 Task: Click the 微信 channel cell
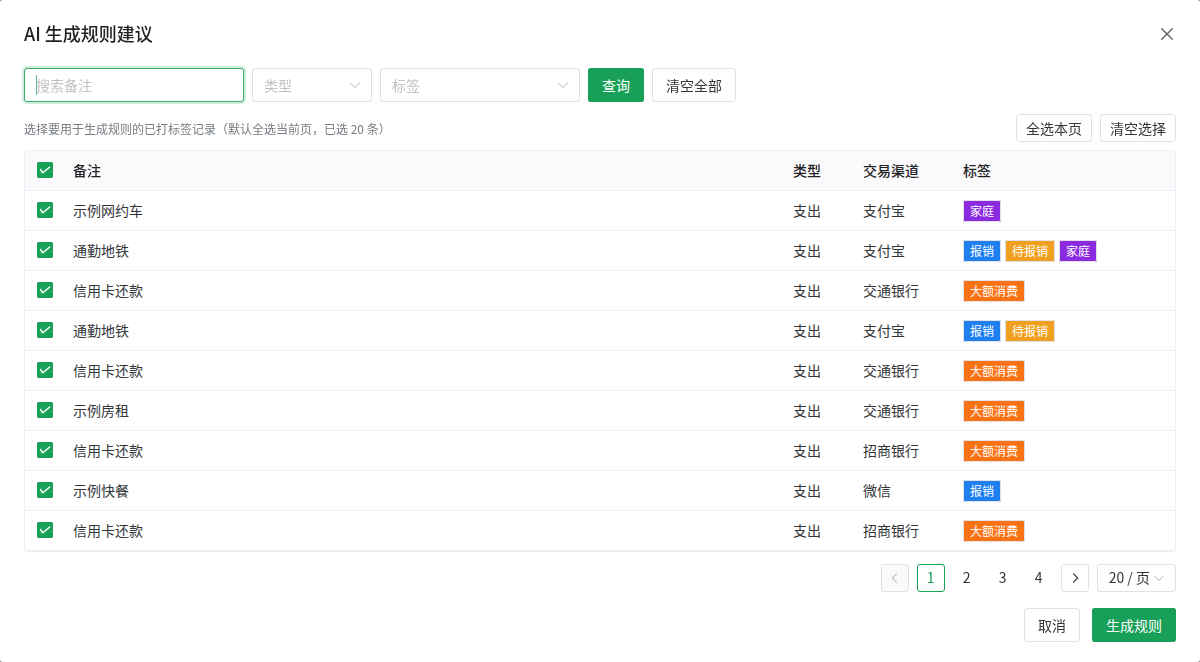coord(877,491)
